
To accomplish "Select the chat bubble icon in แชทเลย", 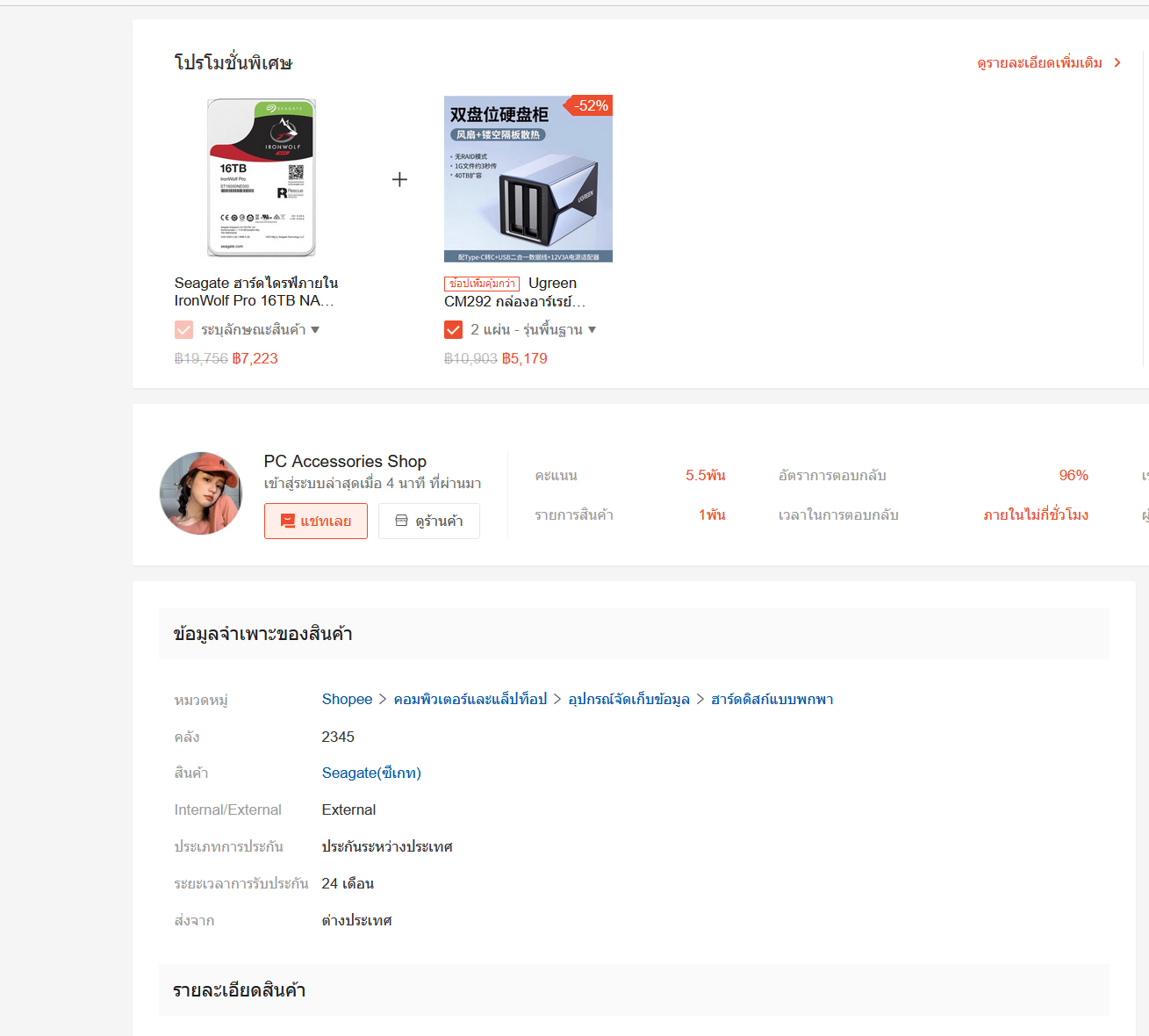I will click(287, 521).
